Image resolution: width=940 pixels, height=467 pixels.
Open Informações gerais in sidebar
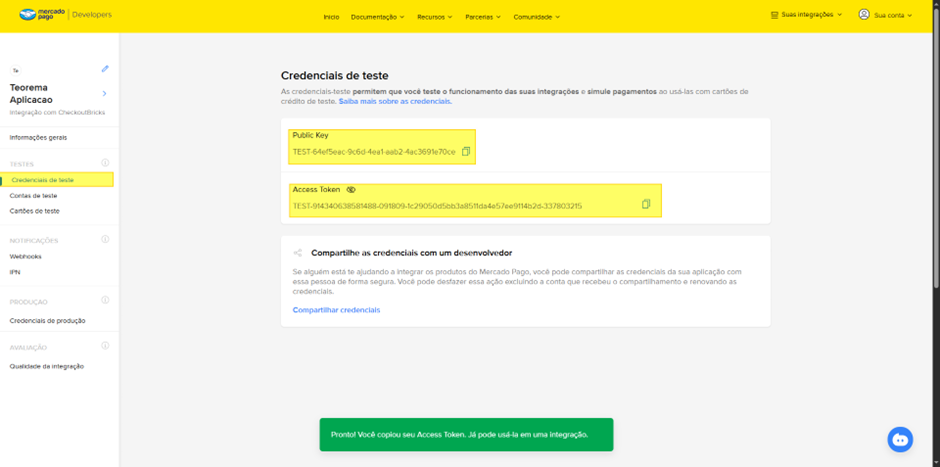(38, 137)
